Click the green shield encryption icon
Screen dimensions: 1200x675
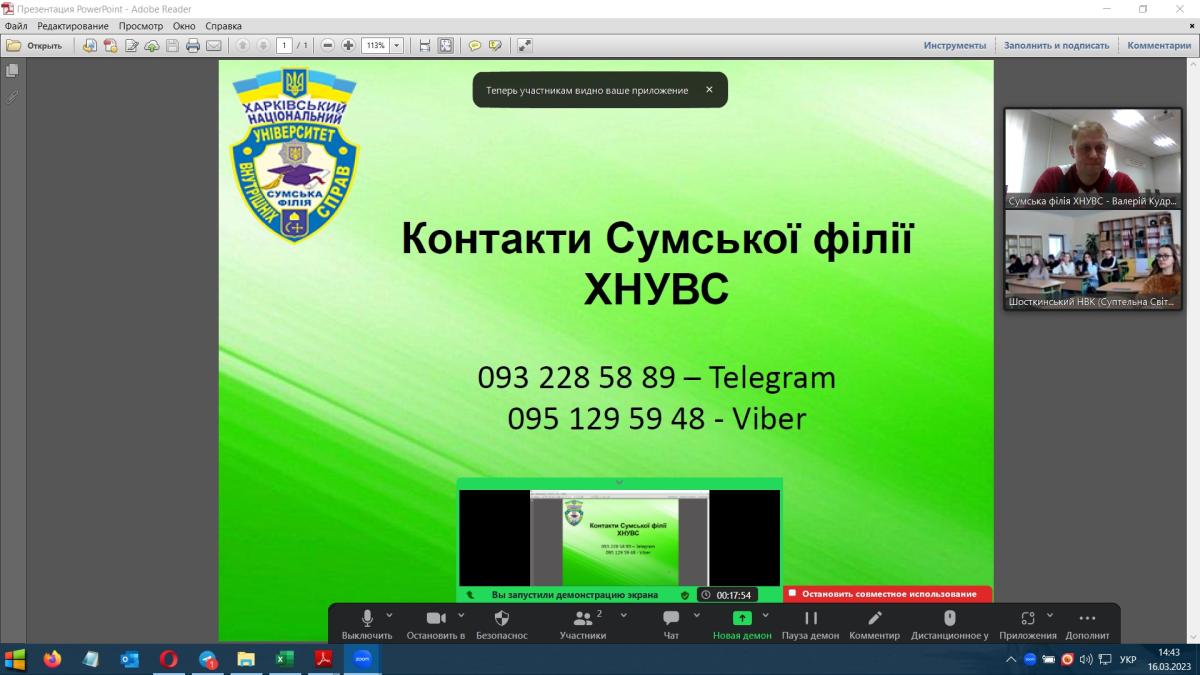tap(685, 594)
